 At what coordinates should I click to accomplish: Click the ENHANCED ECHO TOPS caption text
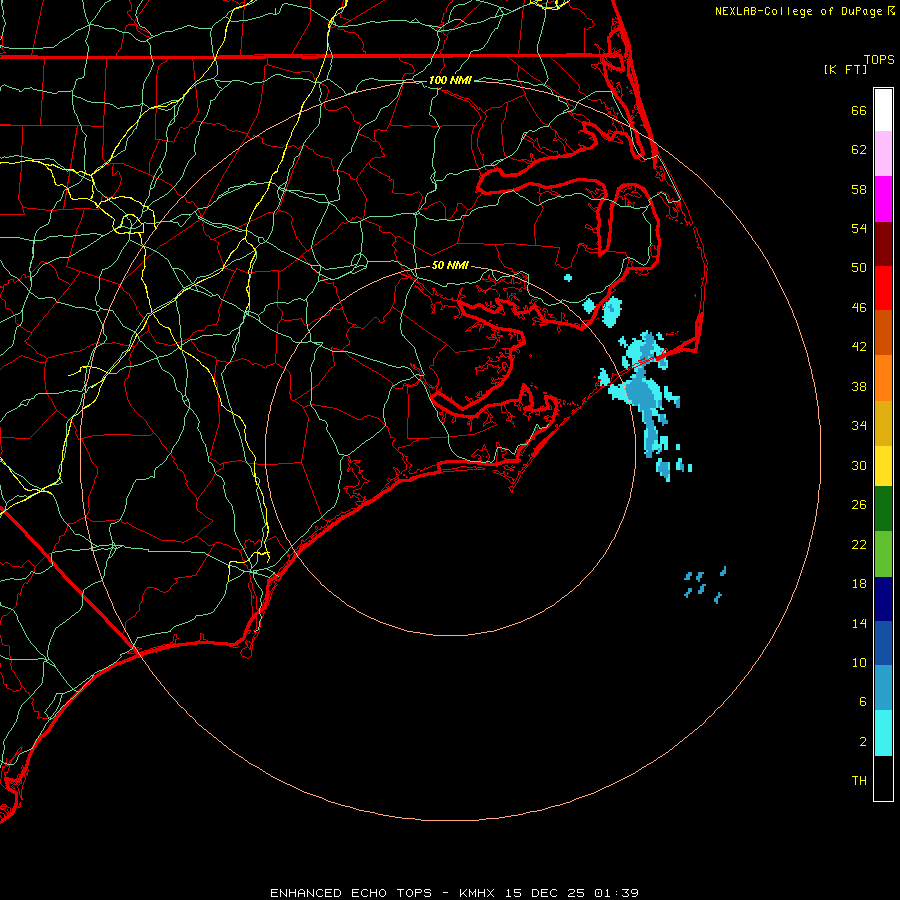tap(351, 893)
